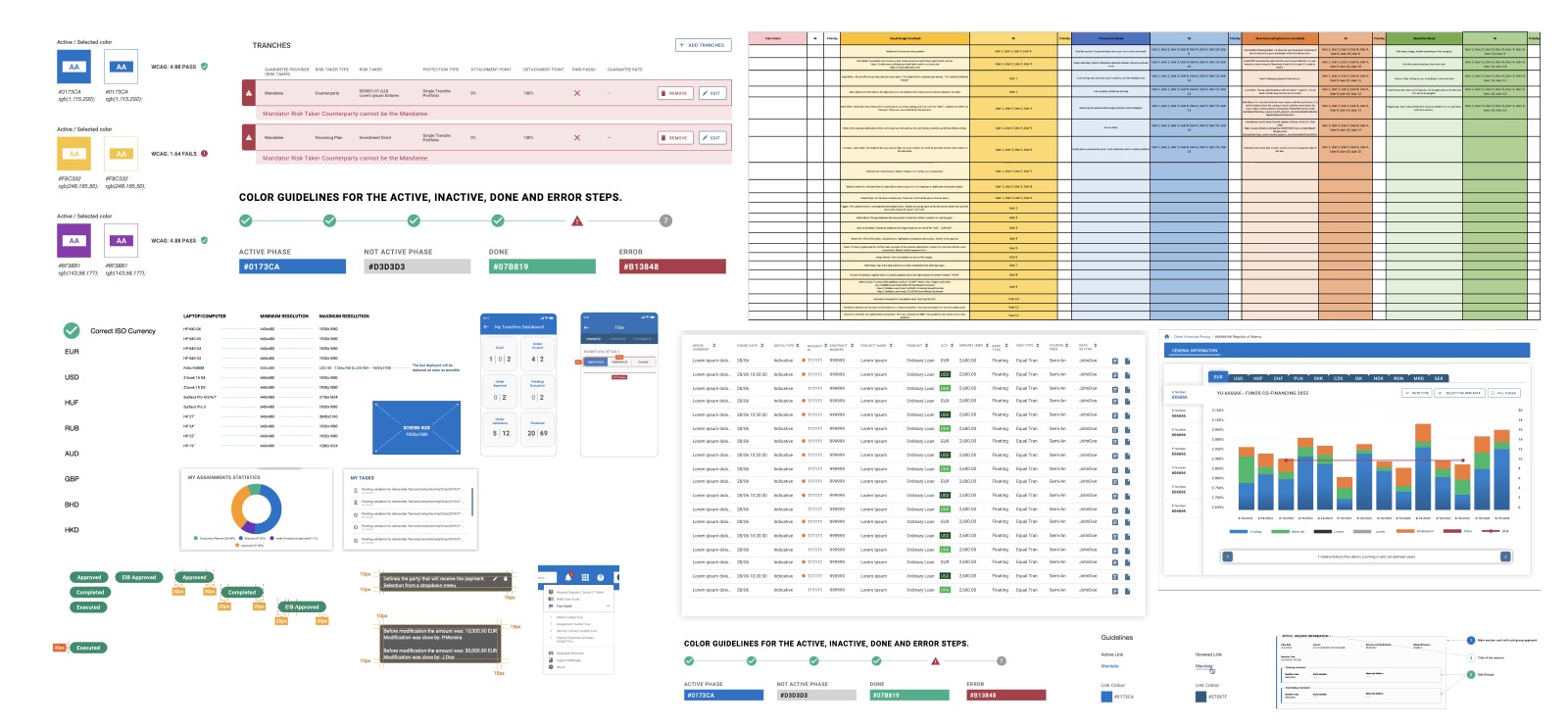Click the document icon in the first table row
Viewport: 1568px width, 725px height.
(1127, 361)
